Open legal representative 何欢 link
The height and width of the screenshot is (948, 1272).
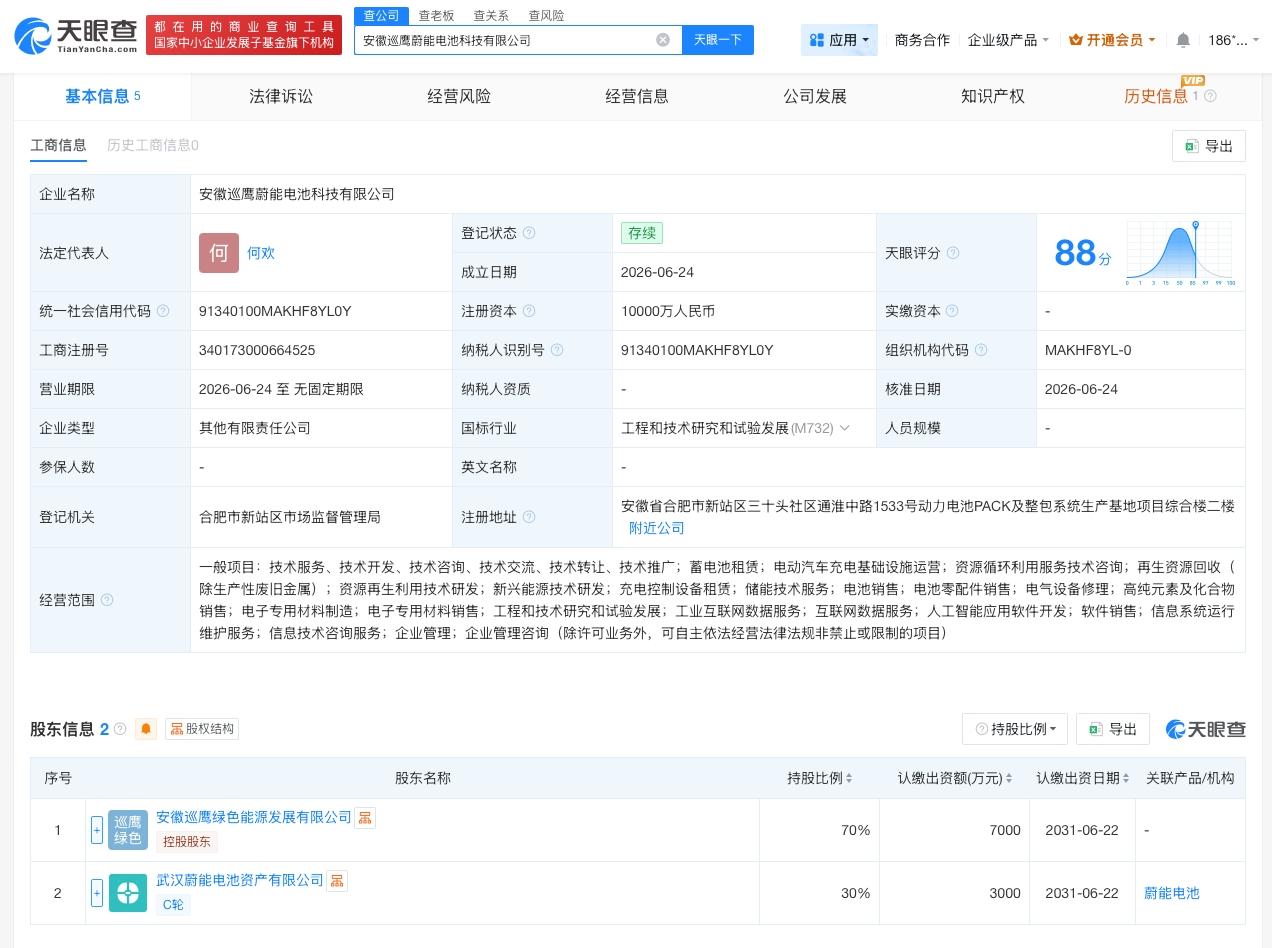point(261,253)
